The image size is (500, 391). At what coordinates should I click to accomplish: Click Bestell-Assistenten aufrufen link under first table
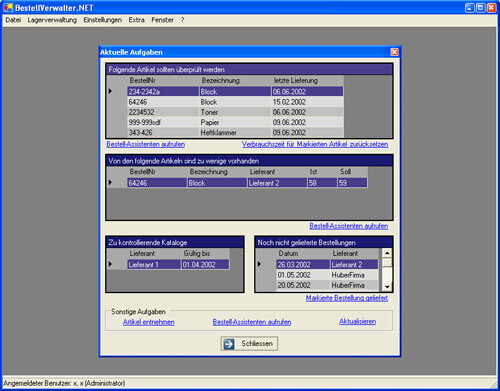coord(145,144)
